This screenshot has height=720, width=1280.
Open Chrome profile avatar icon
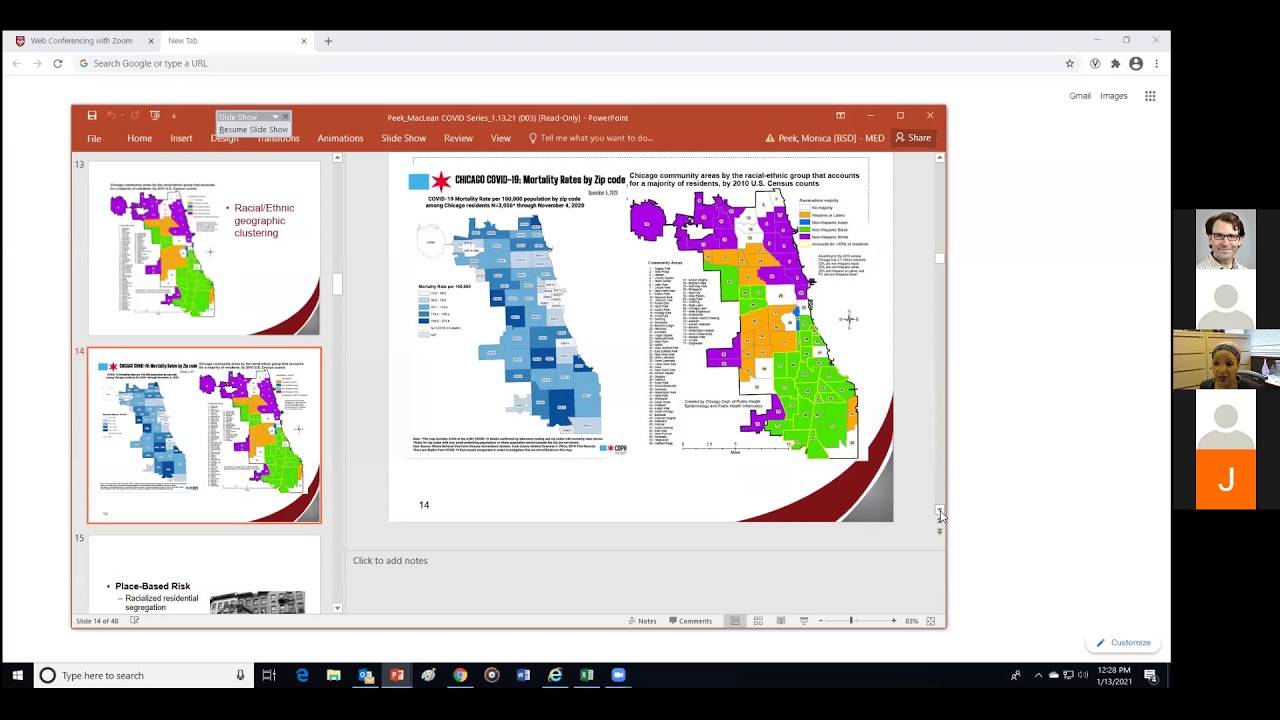pos(1136,63)
